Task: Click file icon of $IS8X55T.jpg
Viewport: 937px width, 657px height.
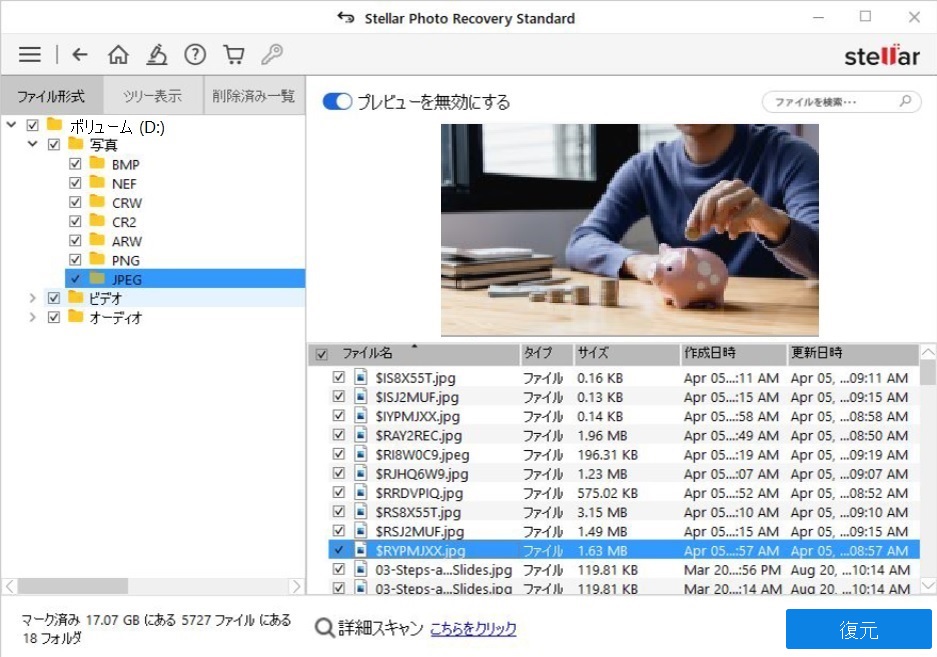Action: (360, 377)
